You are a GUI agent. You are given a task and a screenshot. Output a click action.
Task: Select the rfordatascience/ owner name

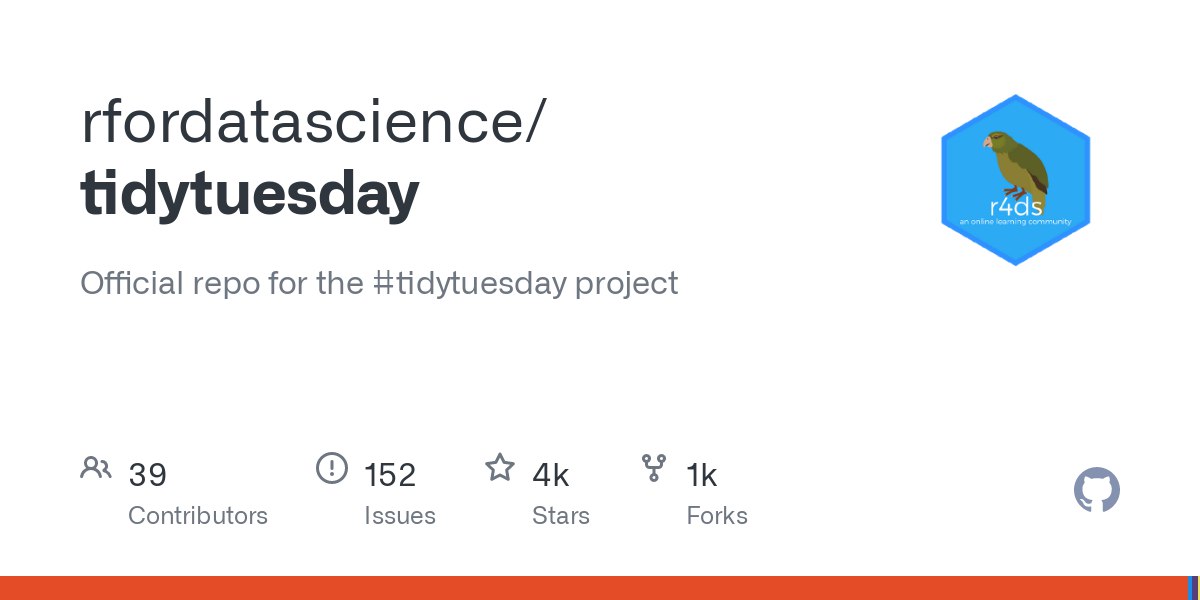[x=314, y=122]
